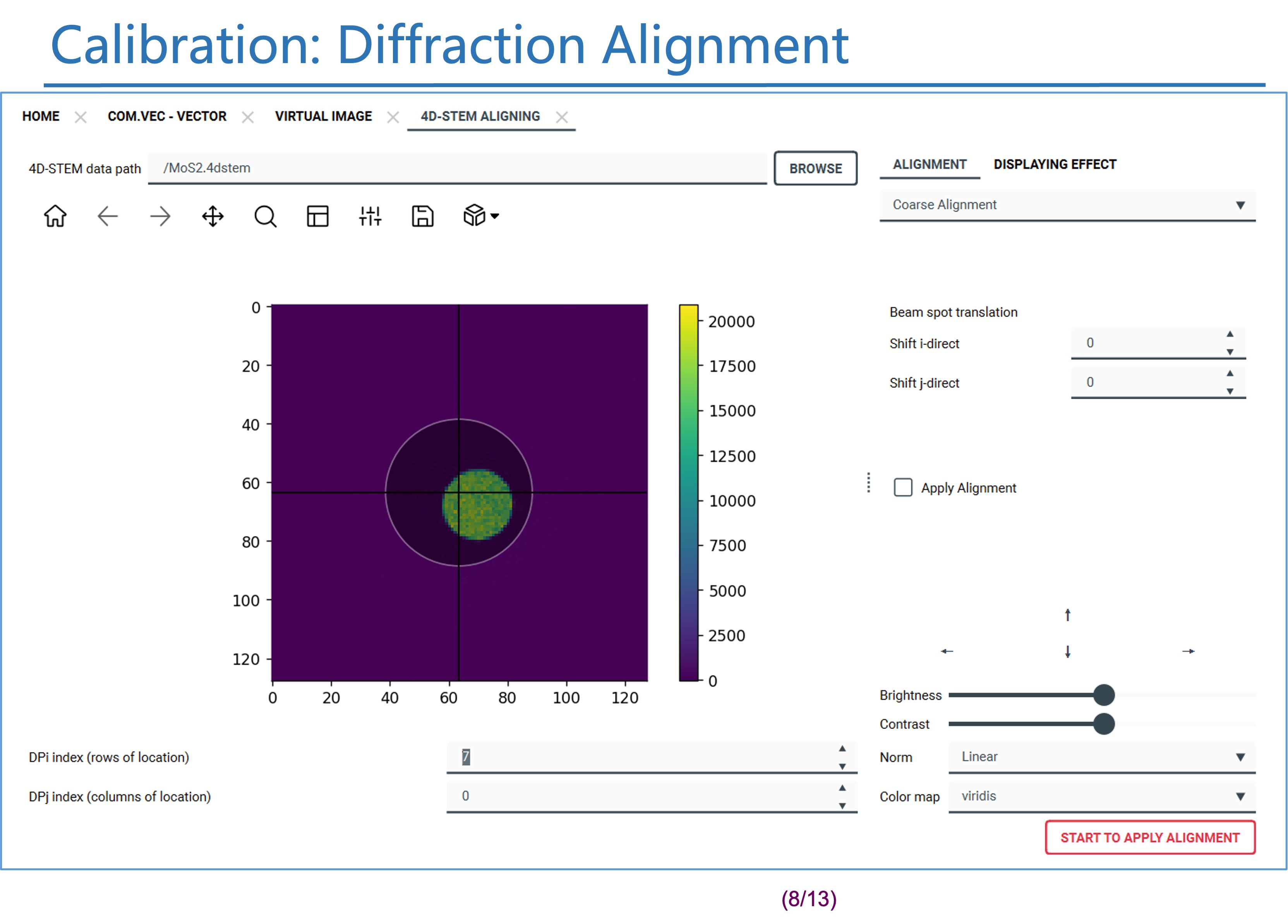Image resolution: width=1288 pixels, height=924 pixels.
Task: Switch to the Virtual Image tab
Action: (323, 117)
